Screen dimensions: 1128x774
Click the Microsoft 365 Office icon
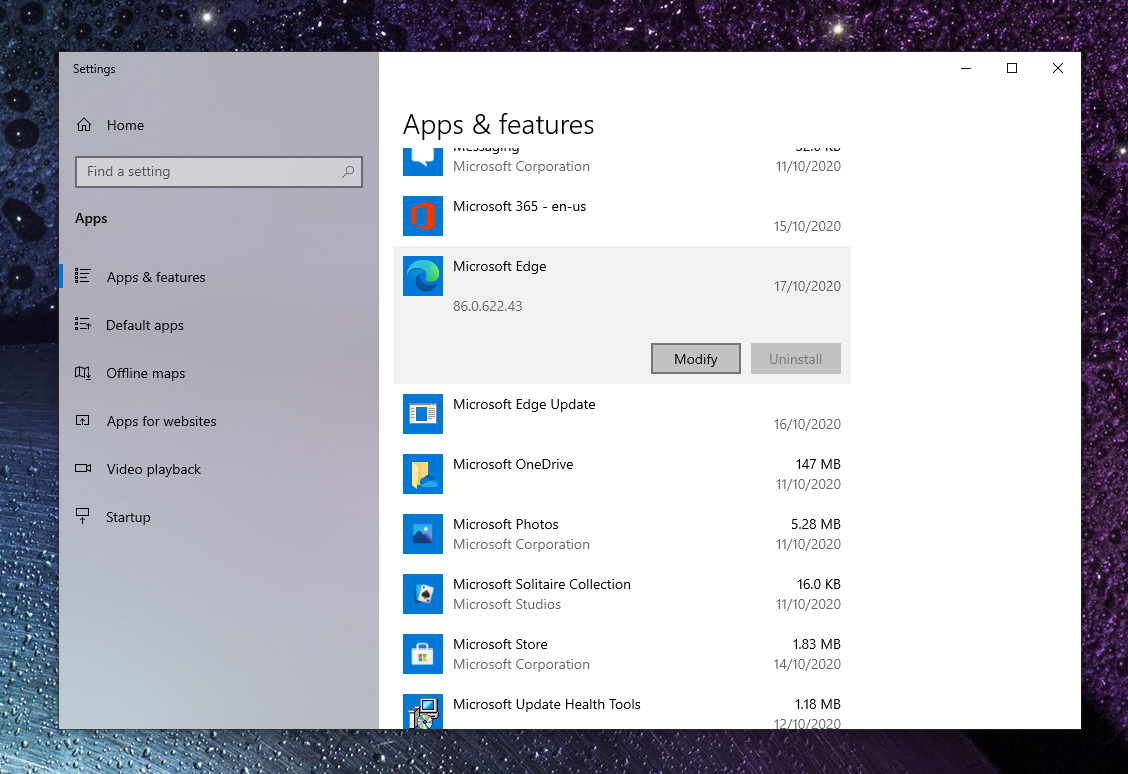pyautogui.click(x=422, y=216)
